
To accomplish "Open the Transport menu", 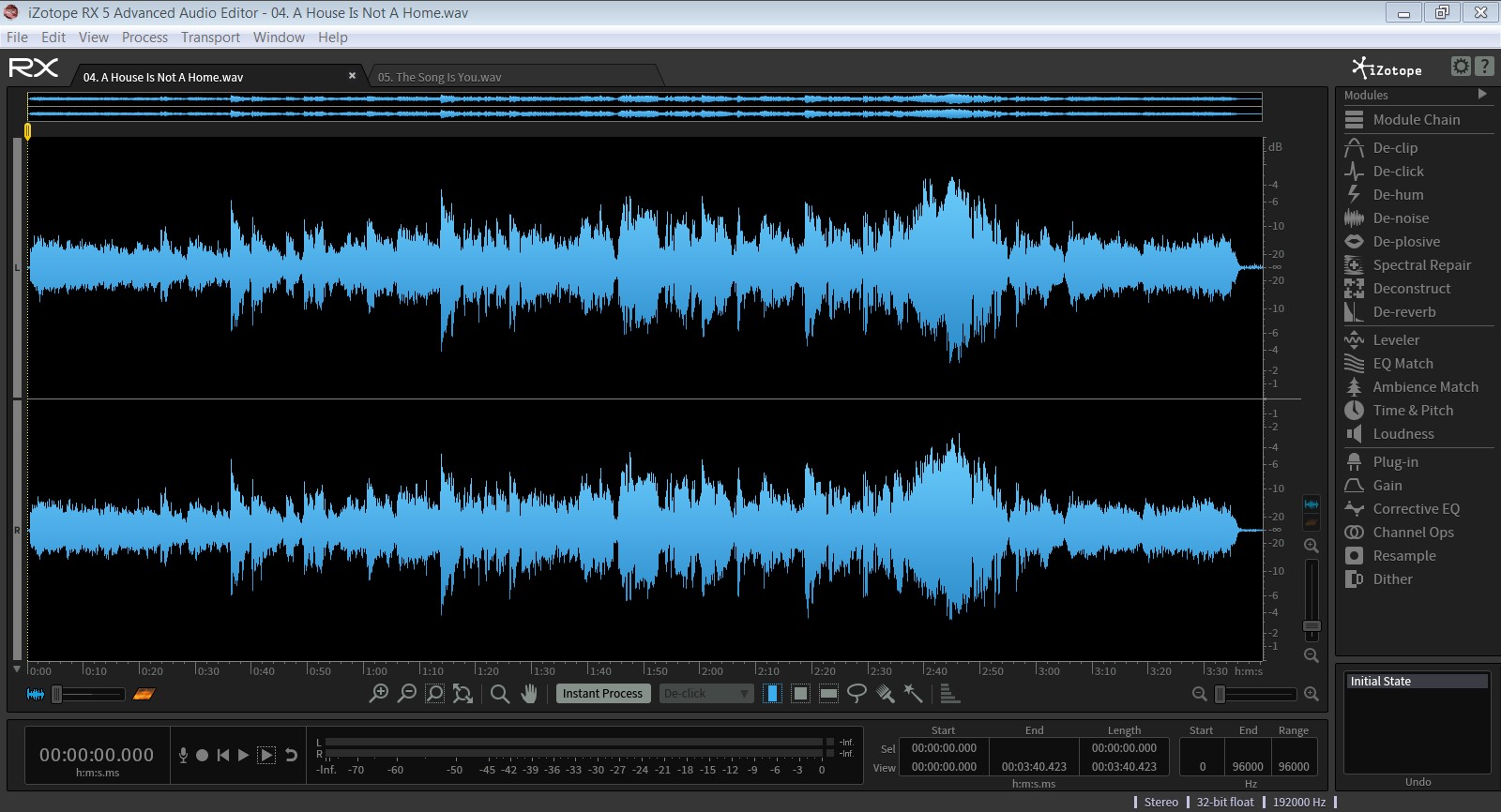I will click(210, 38).
